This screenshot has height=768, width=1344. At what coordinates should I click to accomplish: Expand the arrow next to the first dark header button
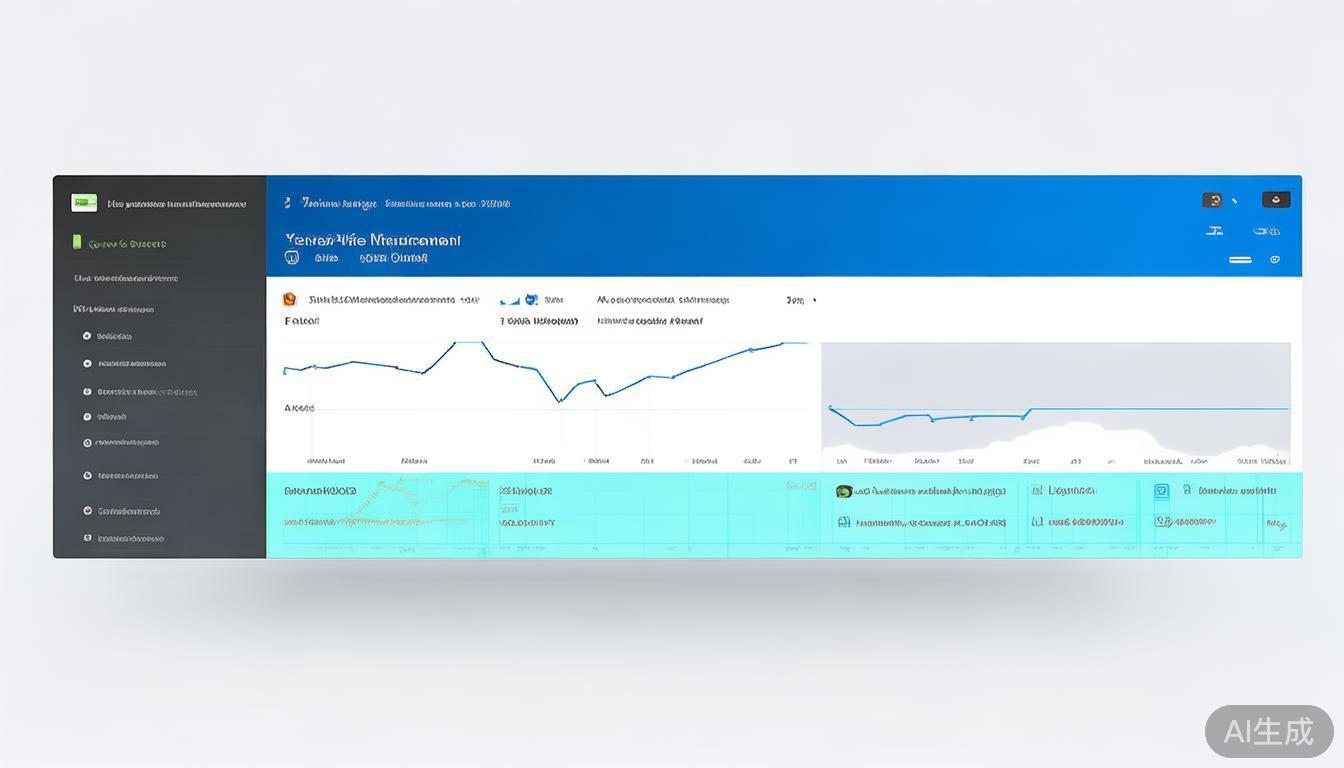[x=1235, y=201]
